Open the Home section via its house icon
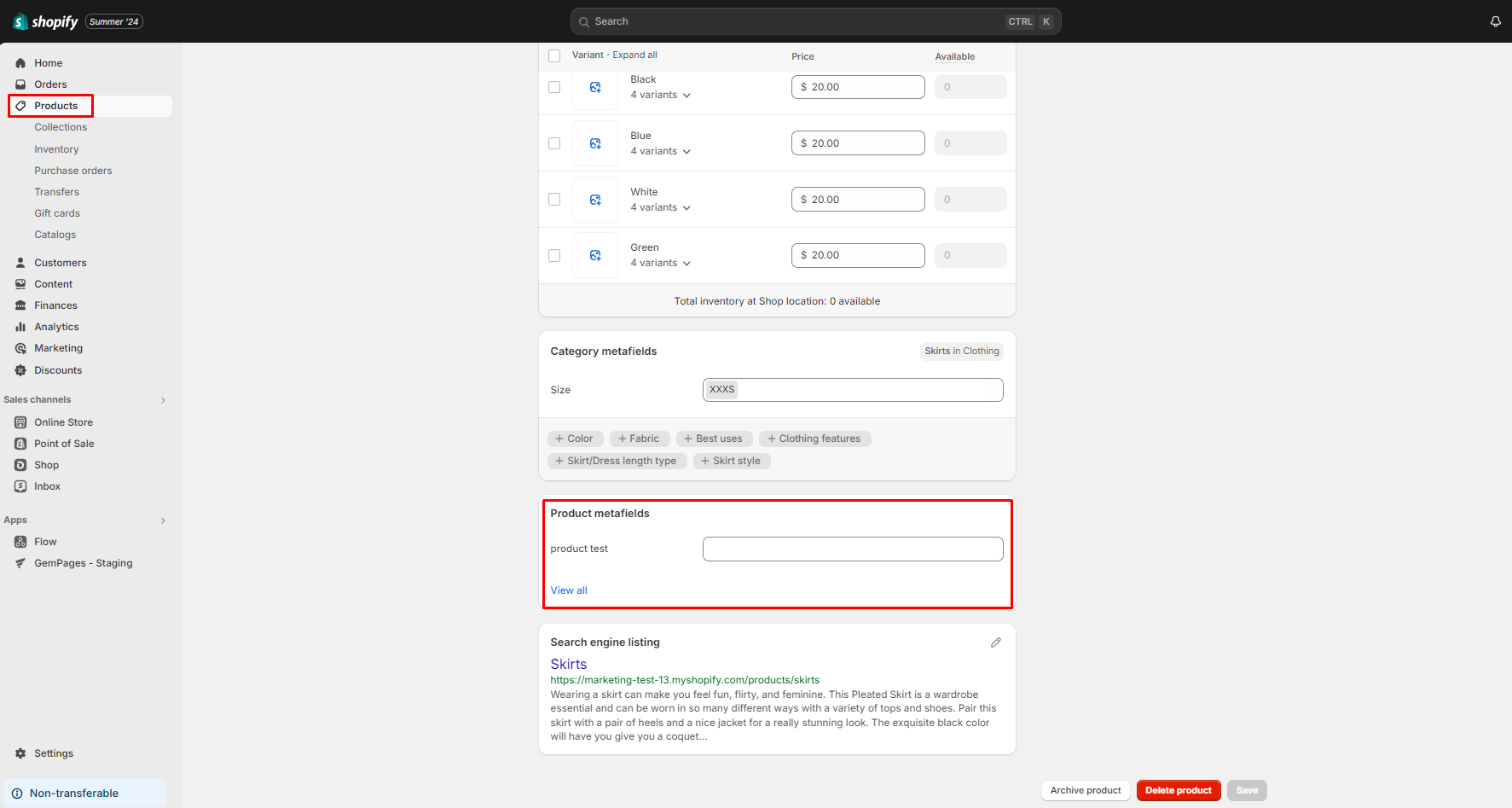The image size is (1512, 808). 20,62
